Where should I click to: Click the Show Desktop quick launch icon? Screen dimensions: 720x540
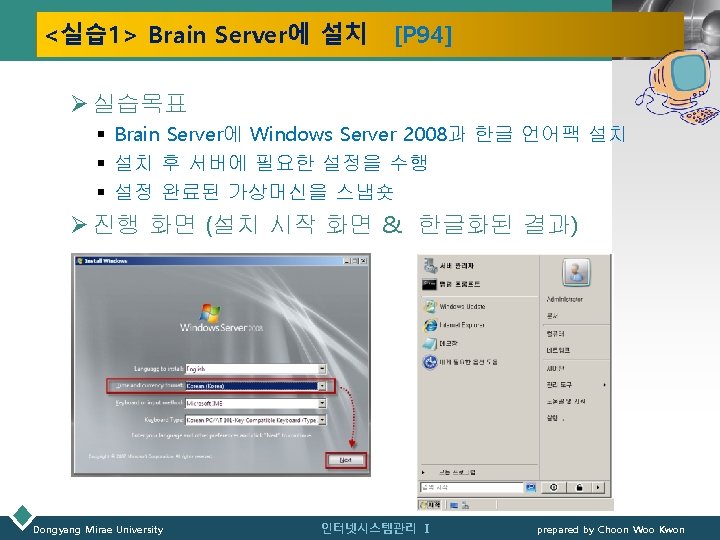454,506
